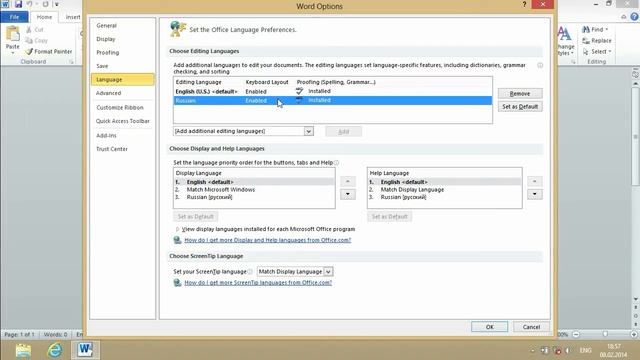Click the Find binoculars icon
This screenshot has height=360, width=640.
(x=586, y=29)
